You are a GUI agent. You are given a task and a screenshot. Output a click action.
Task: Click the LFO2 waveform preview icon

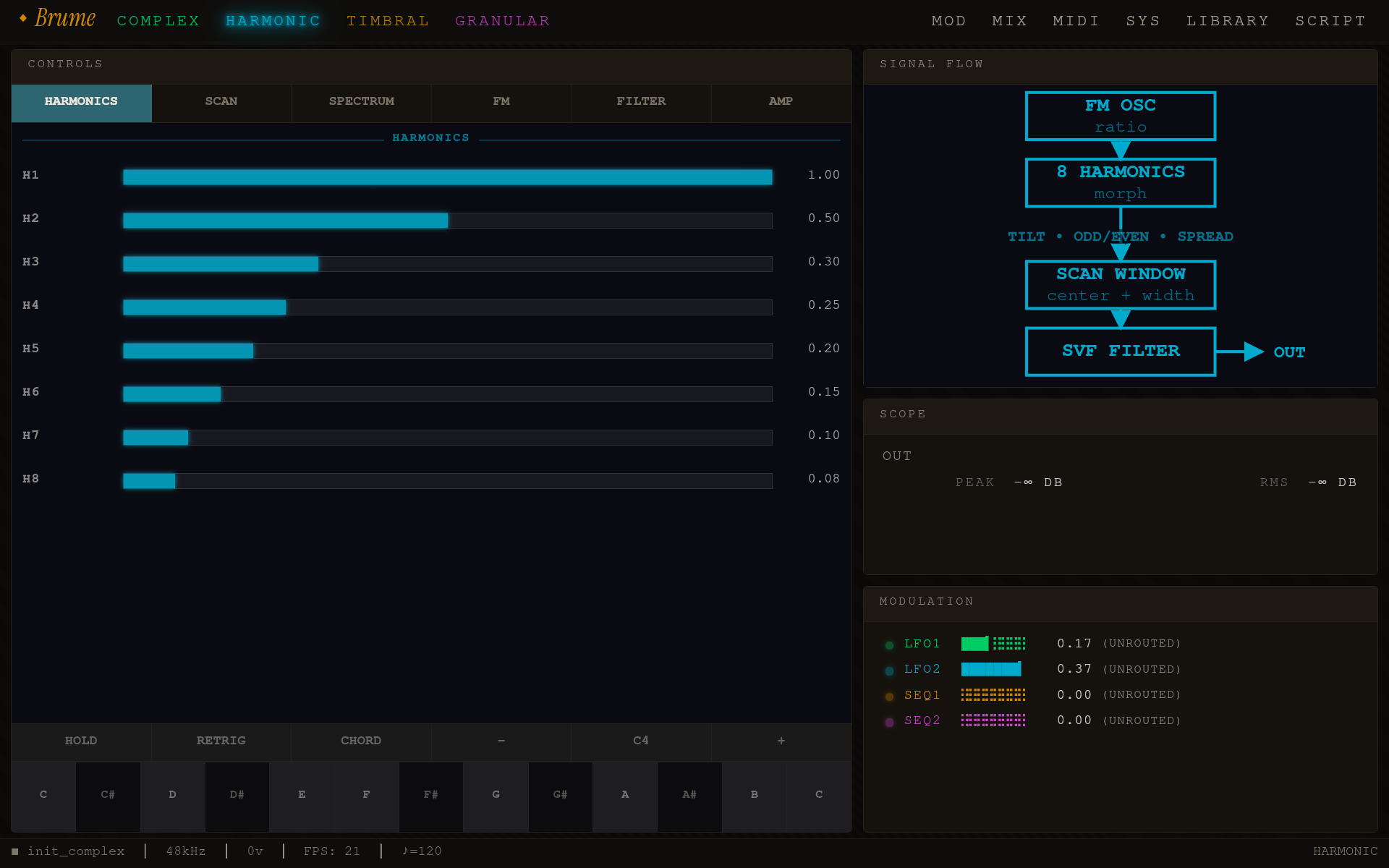(x=991, y=669)
